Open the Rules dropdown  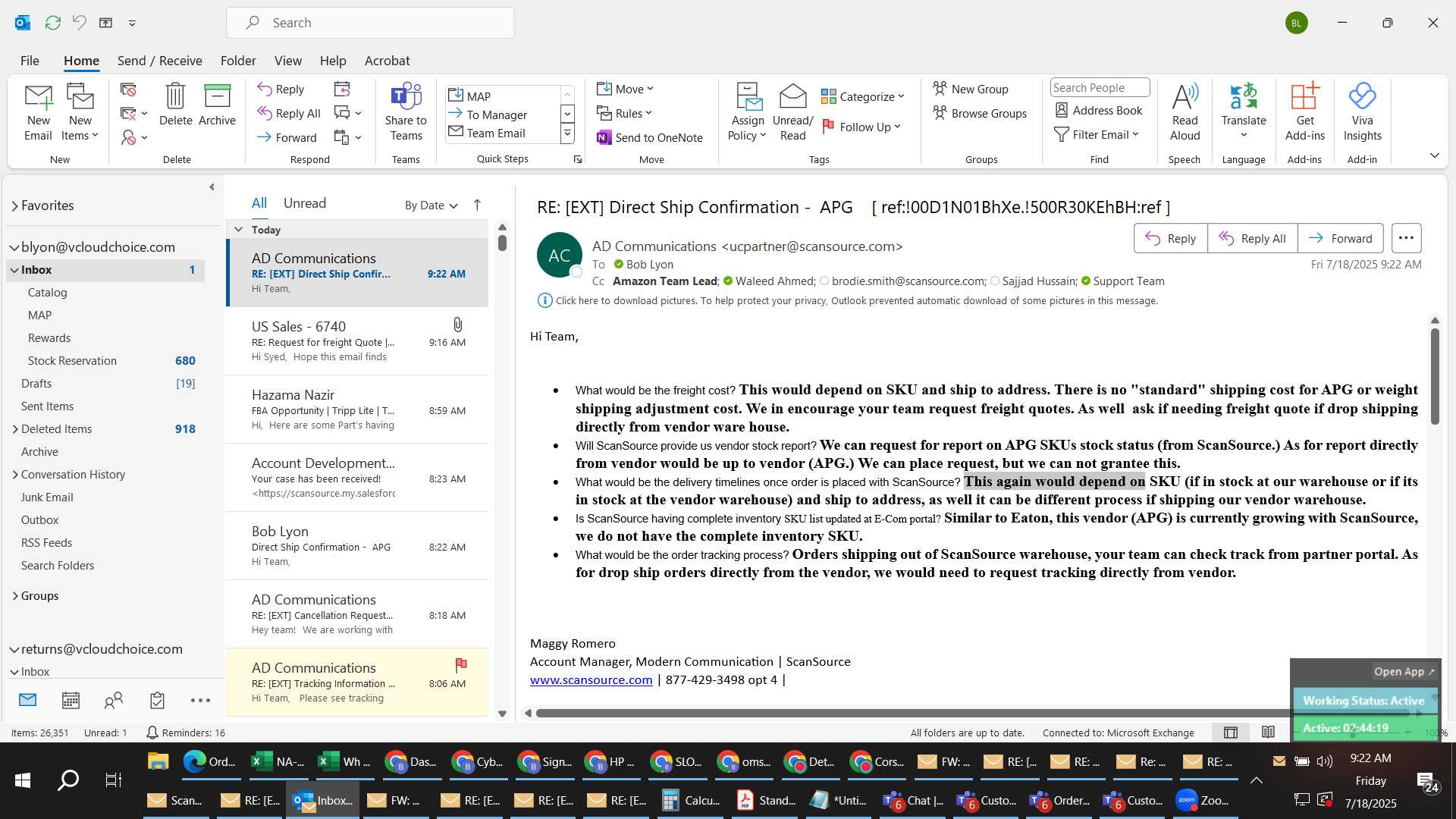click(624, 113)
